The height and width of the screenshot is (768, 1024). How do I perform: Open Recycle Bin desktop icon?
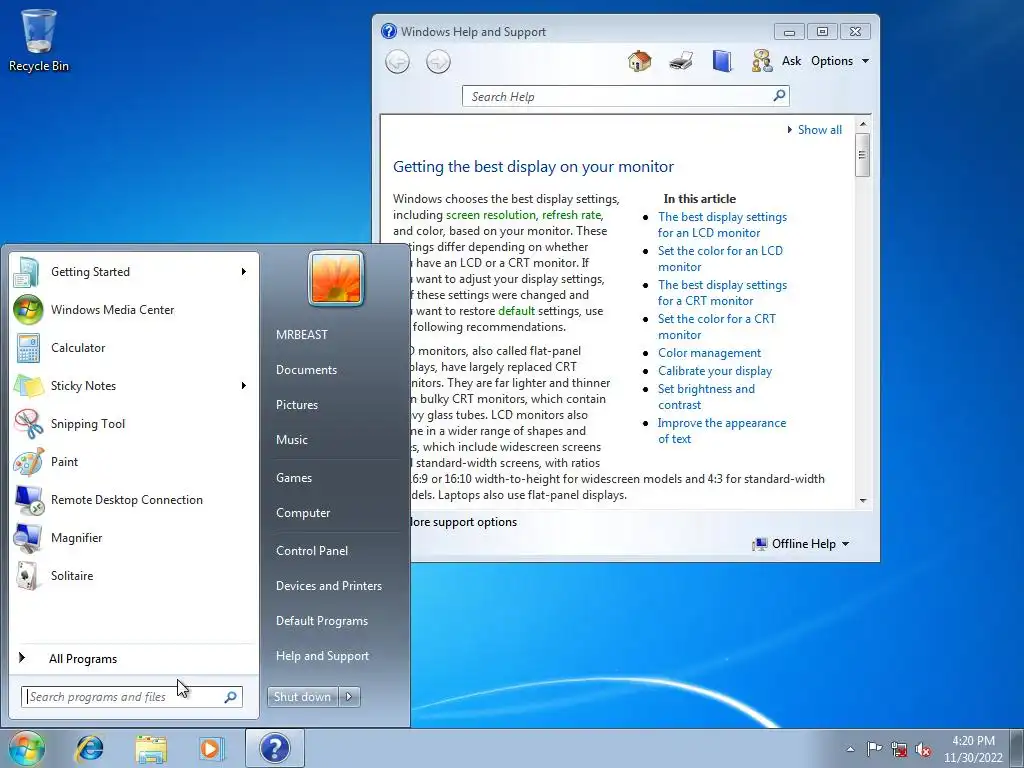(39, 40)
